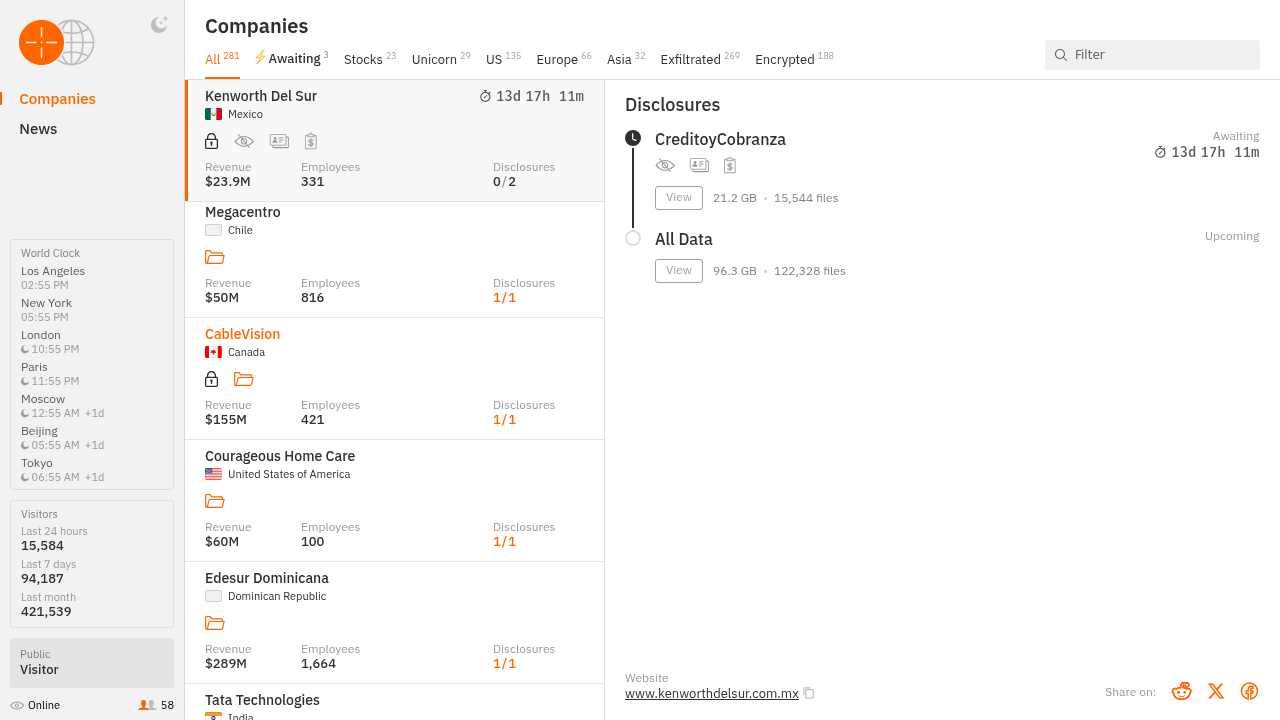View the CreditoyCobranza disclosure
The height and width of the screenshot is (720, 1280).
[679, 198]
